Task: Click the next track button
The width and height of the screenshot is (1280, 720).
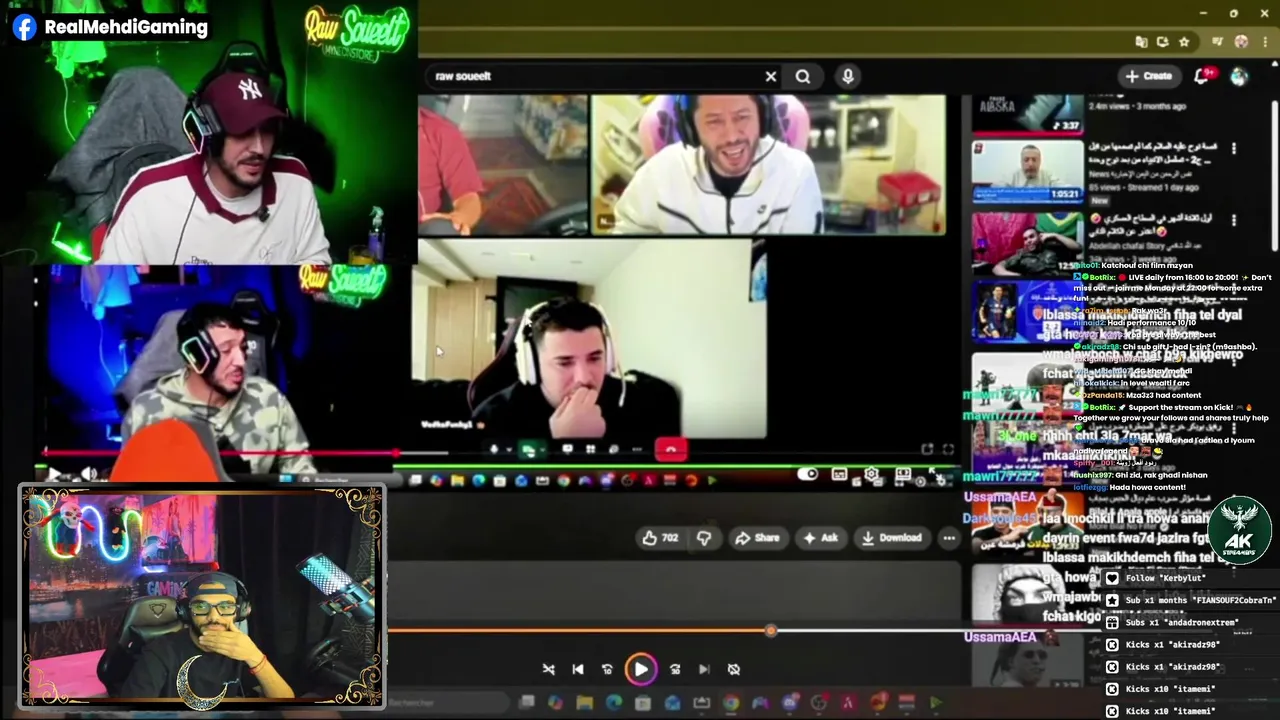Action: (x=704, y=669)
